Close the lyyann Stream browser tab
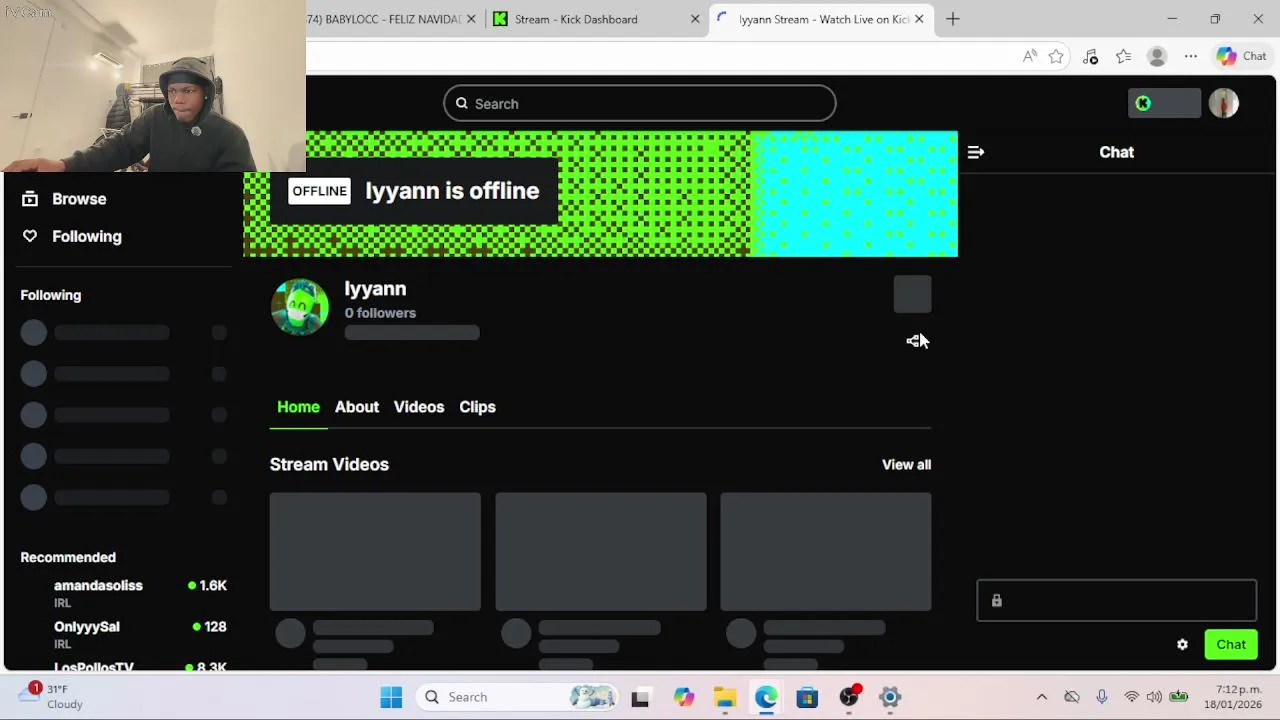1280x720 pixels. 919,19
